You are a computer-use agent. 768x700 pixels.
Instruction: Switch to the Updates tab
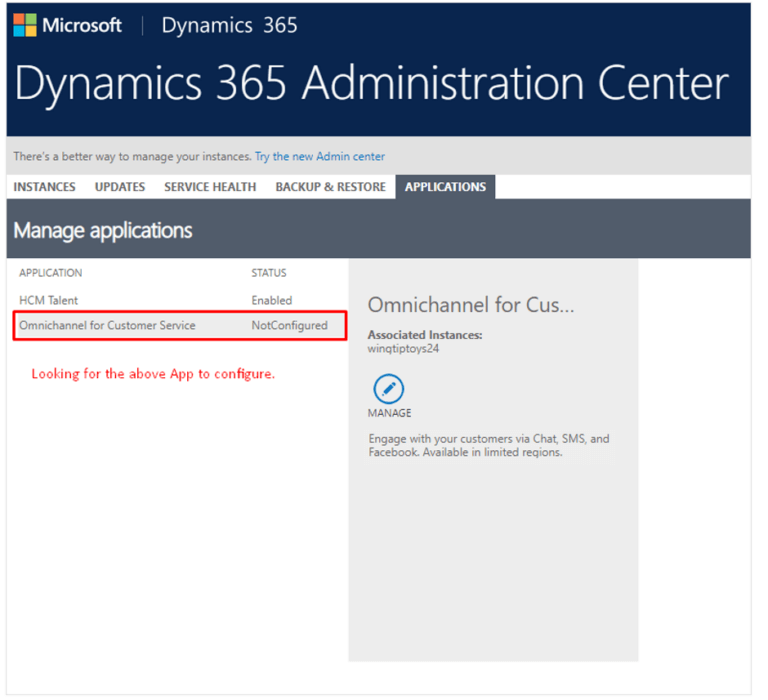(120, 187)
